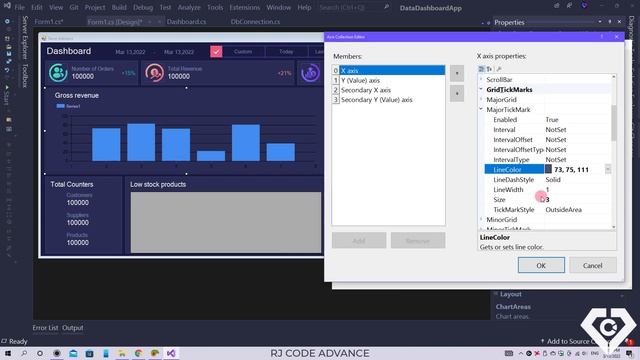Select the Gross revenue chart on the form

tap(184, 131)
